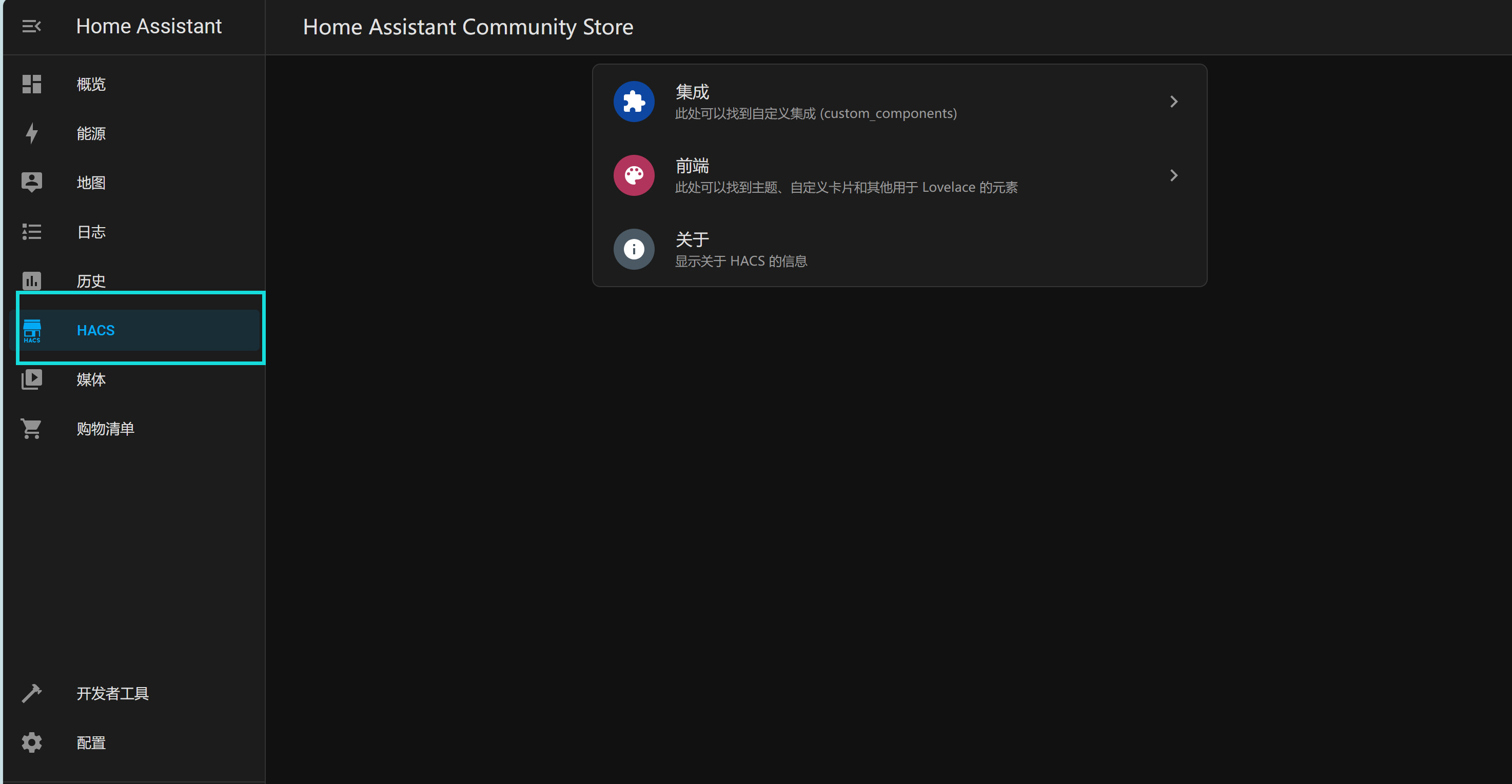Toggle the sidebar with hamburger button
The height and width of the screenshot is (784, 1512).
[x=31, y=26]
